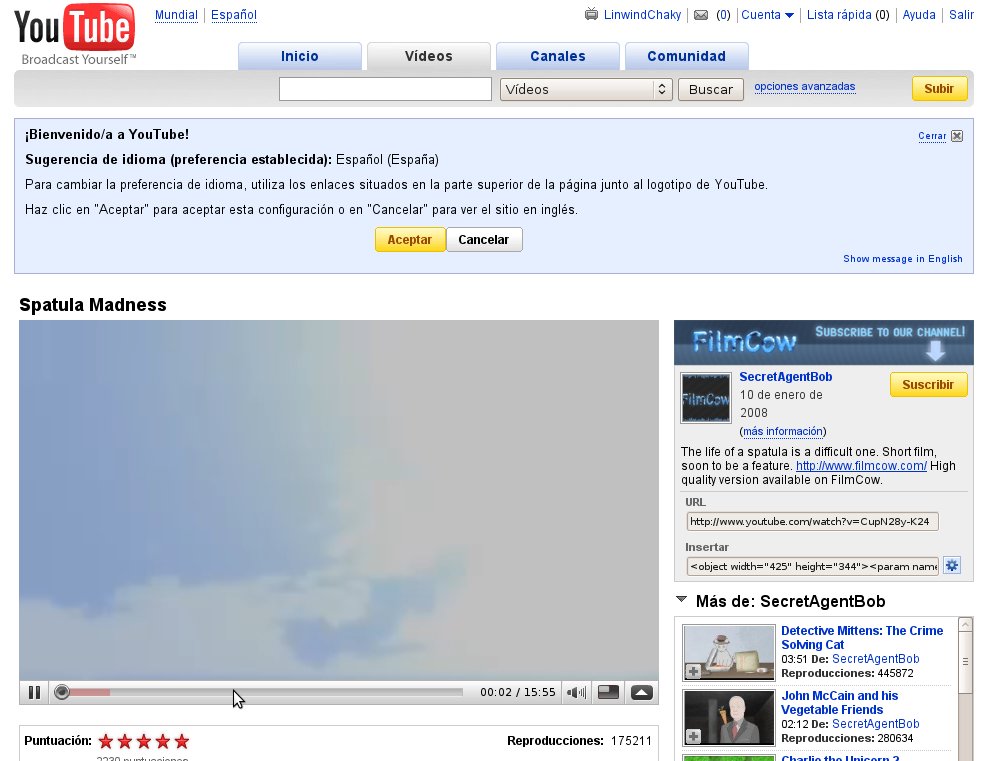Click the Español language link
The image size is (993, 761).
click(234, 15)
